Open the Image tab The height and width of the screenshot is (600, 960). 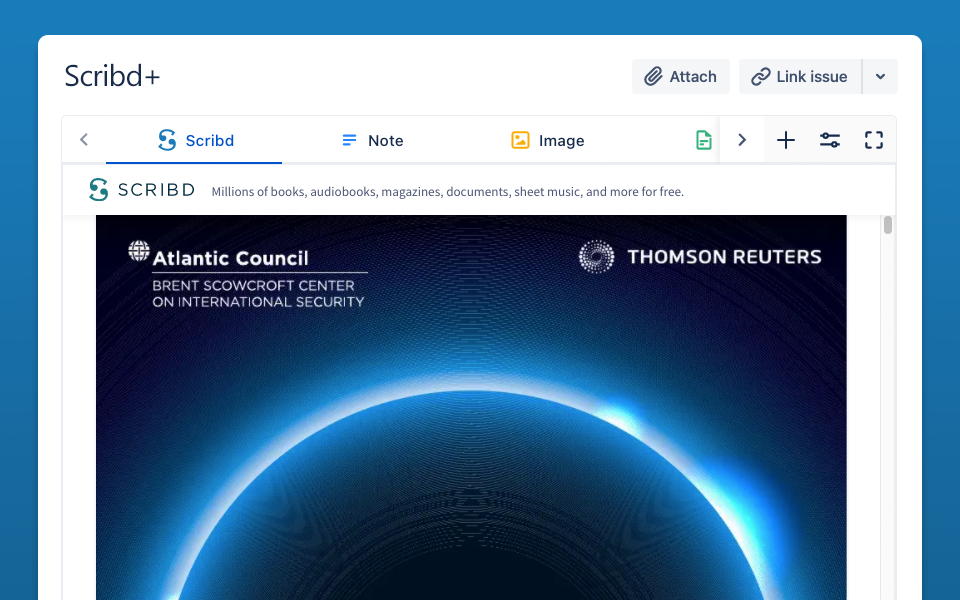(x=548, y=140)
